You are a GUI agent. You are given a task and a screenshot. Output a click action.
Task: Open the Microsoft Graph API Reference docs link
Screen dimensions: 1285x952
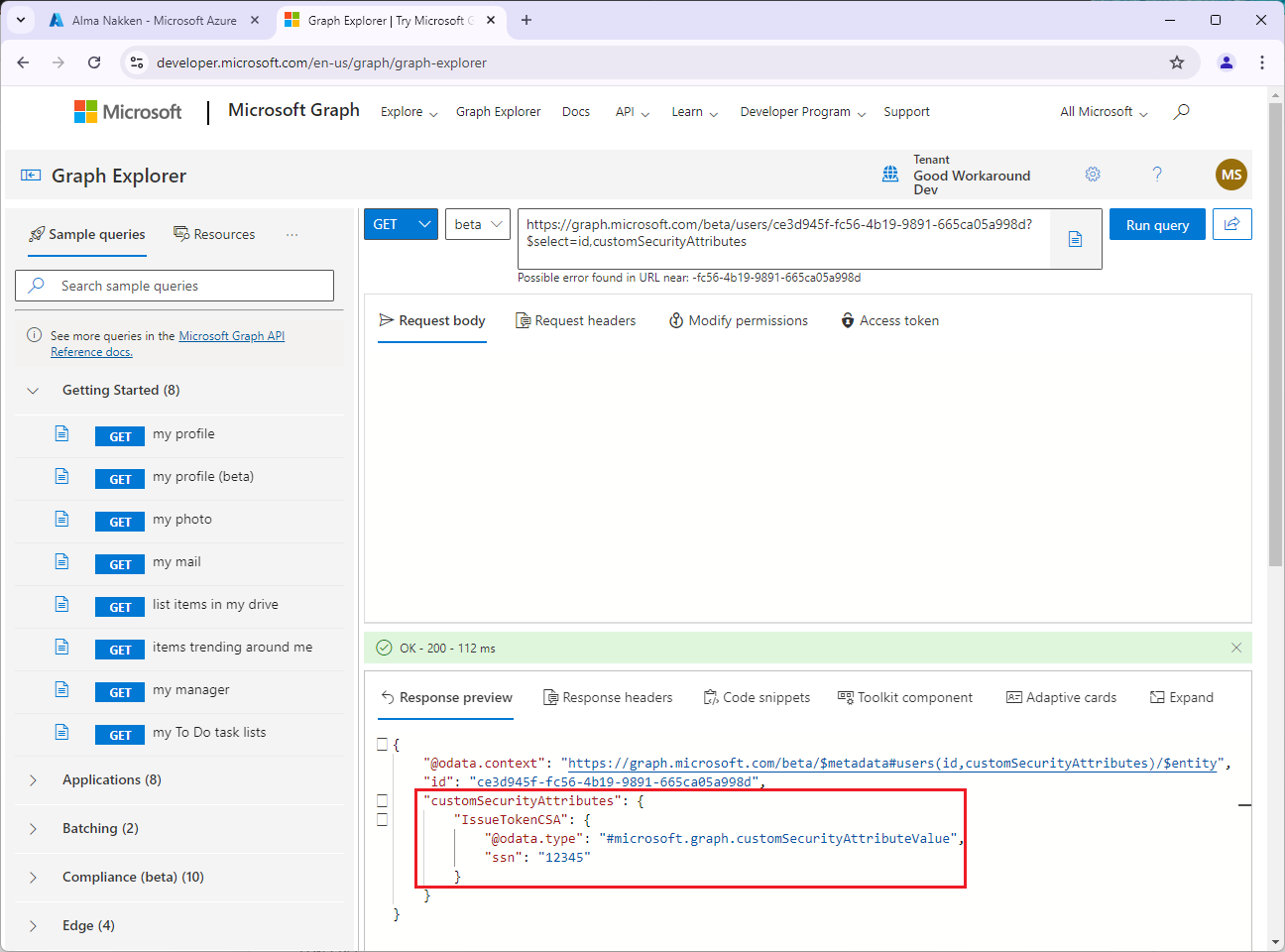click(x=231, y=336)
